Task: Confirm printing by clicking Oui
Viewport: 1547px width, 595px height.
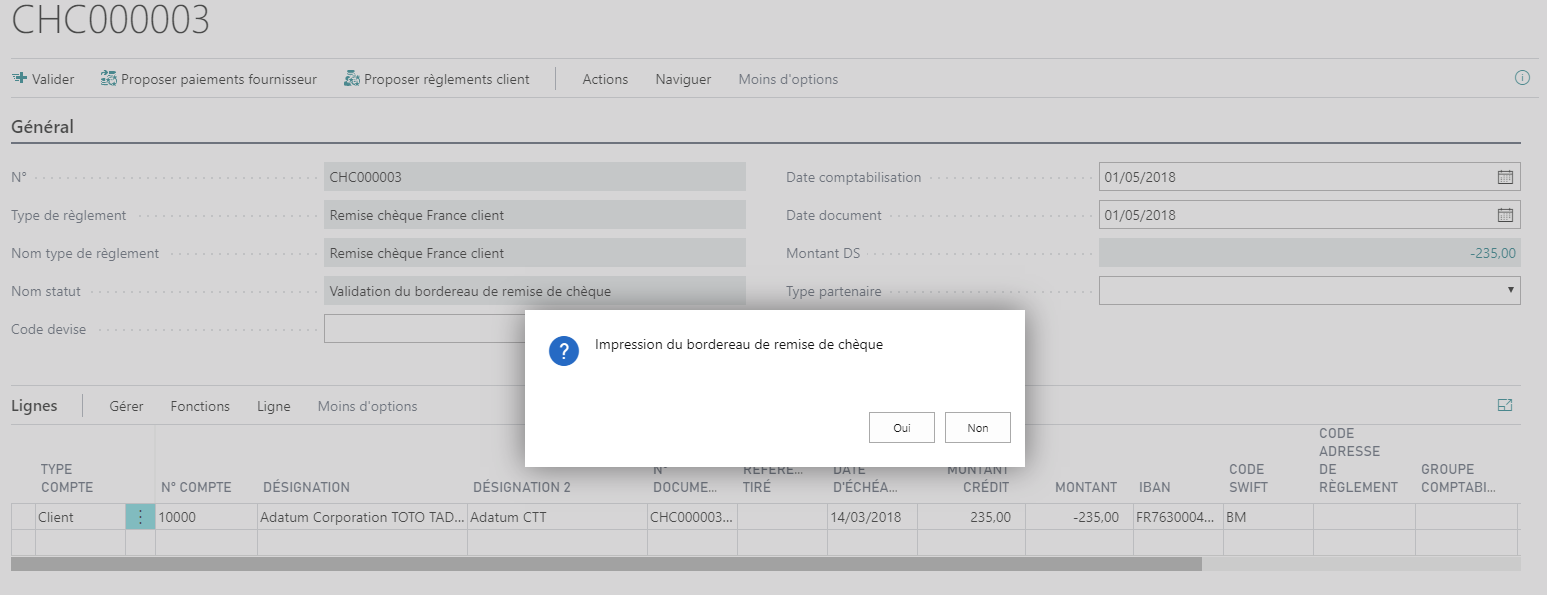Action: [x=902, y=428]
